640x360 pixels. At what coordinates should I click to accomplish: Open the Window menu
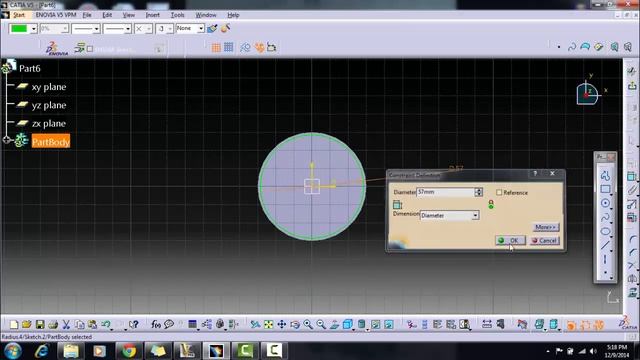[x=206, y=15]
